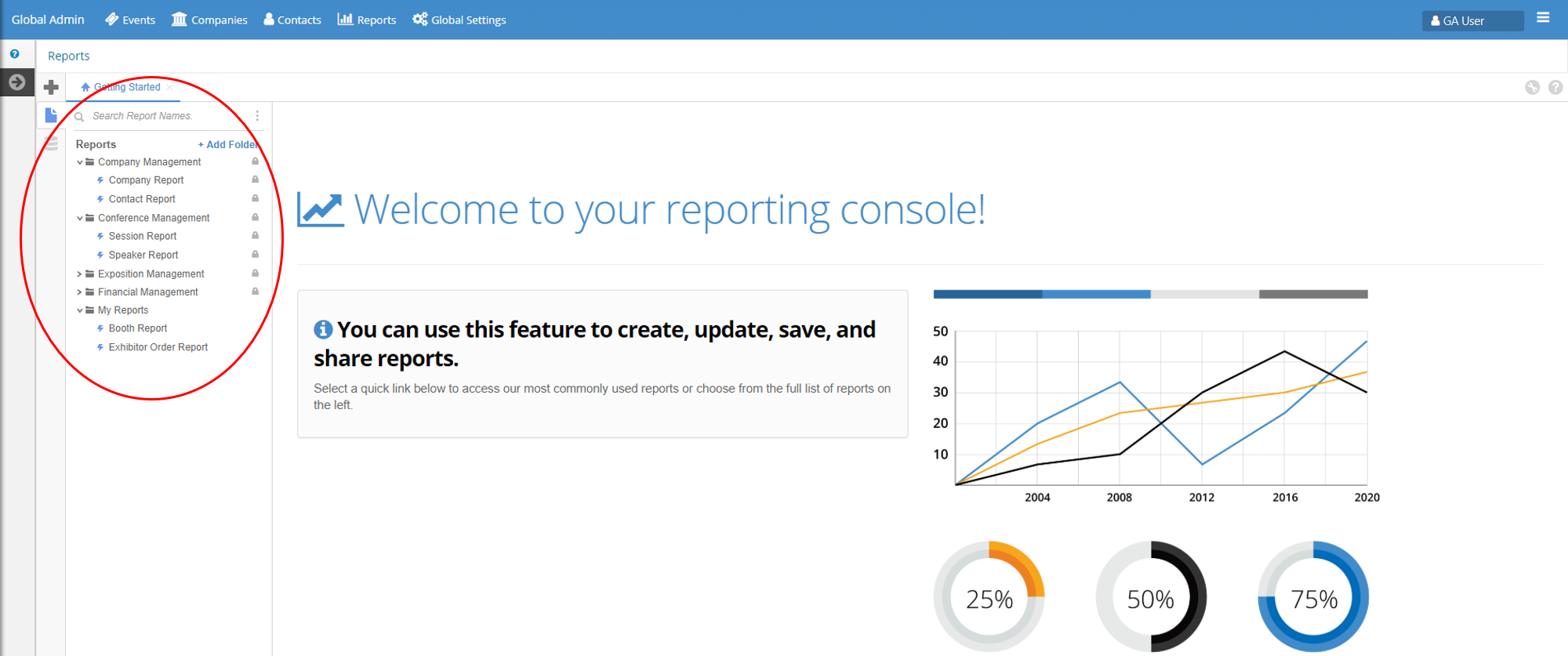Click the Add Folder link
This screenshot has height=656, width=1568.
pyautogui.click(x=227, y=145)
